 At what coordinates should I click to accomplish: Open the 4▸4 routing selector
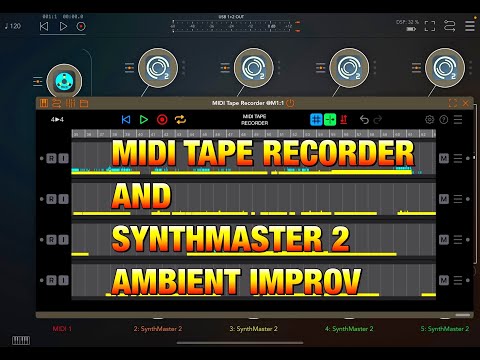tap(57, 119)
